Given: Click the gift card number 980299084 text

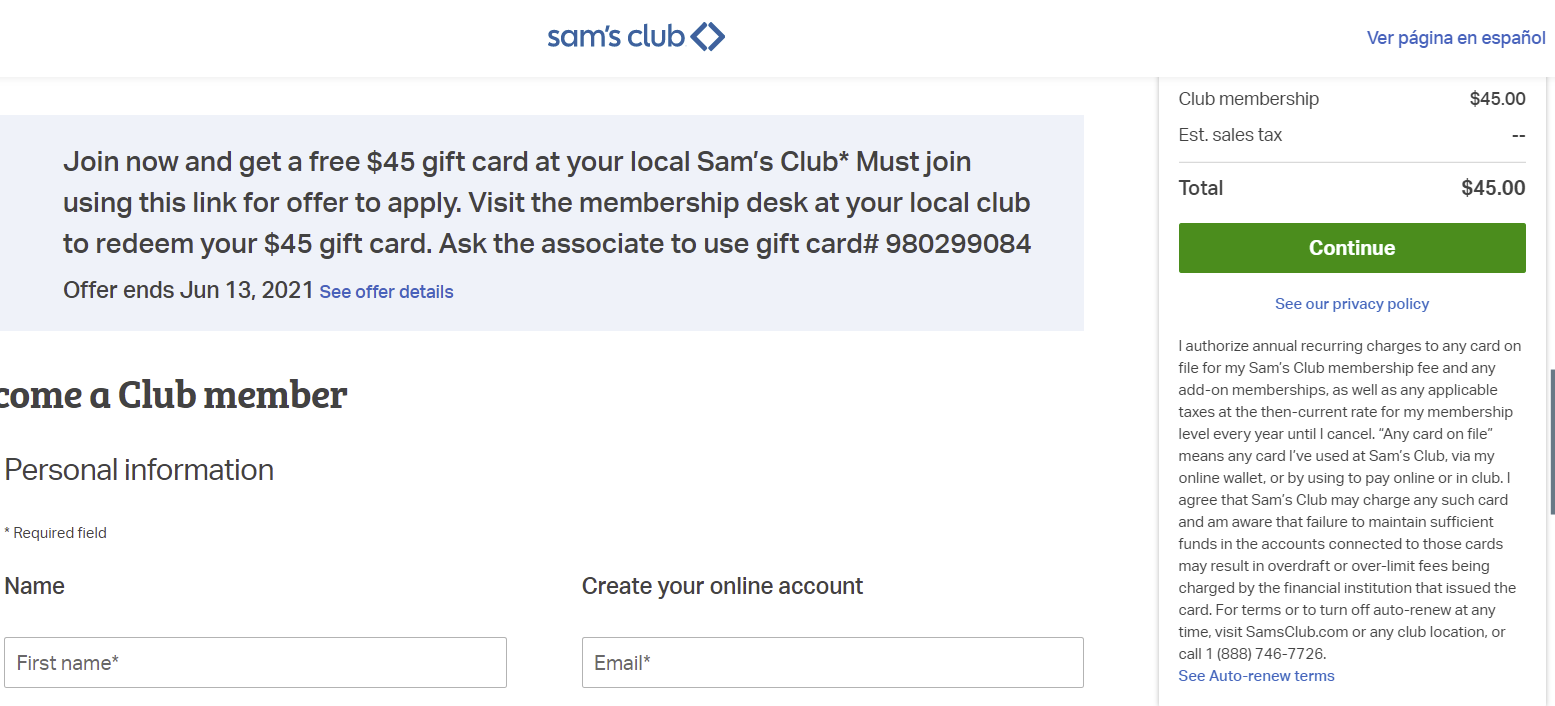Looking at the screenshot, I should (958, 244).
